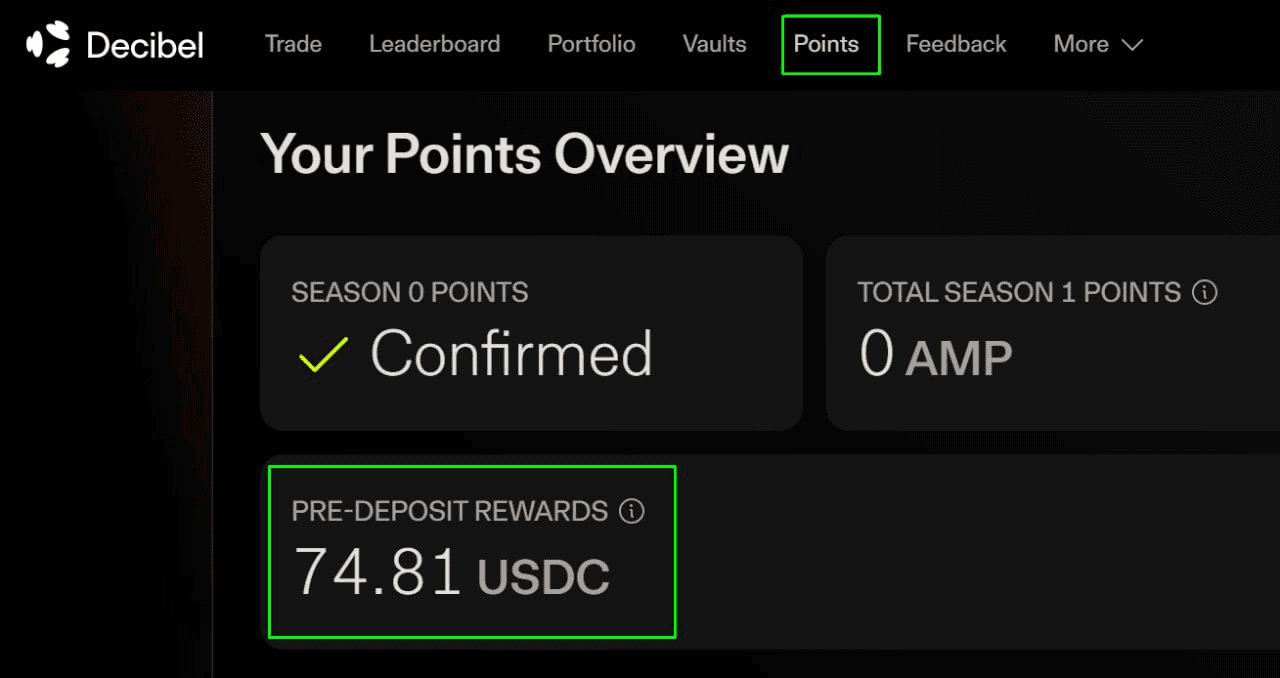The width and height of the screenshot is (1280, 678).
Task: Open the More menu label
Action: click(x=1080, y=44)
